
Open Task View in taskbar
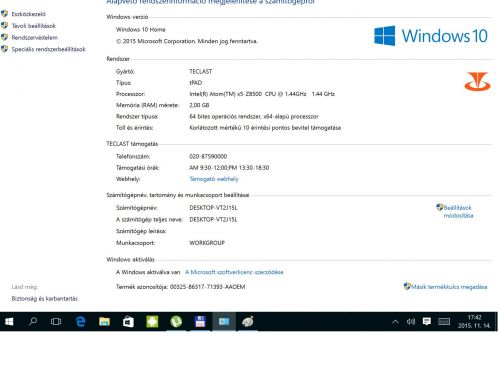pyautogui.click(x=56, y=322)
